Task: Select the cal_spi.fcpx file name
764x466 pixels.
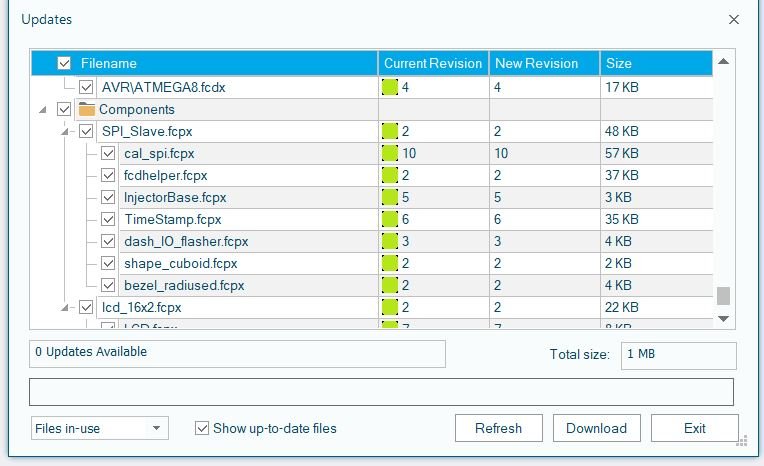Action: click(159, 153)
